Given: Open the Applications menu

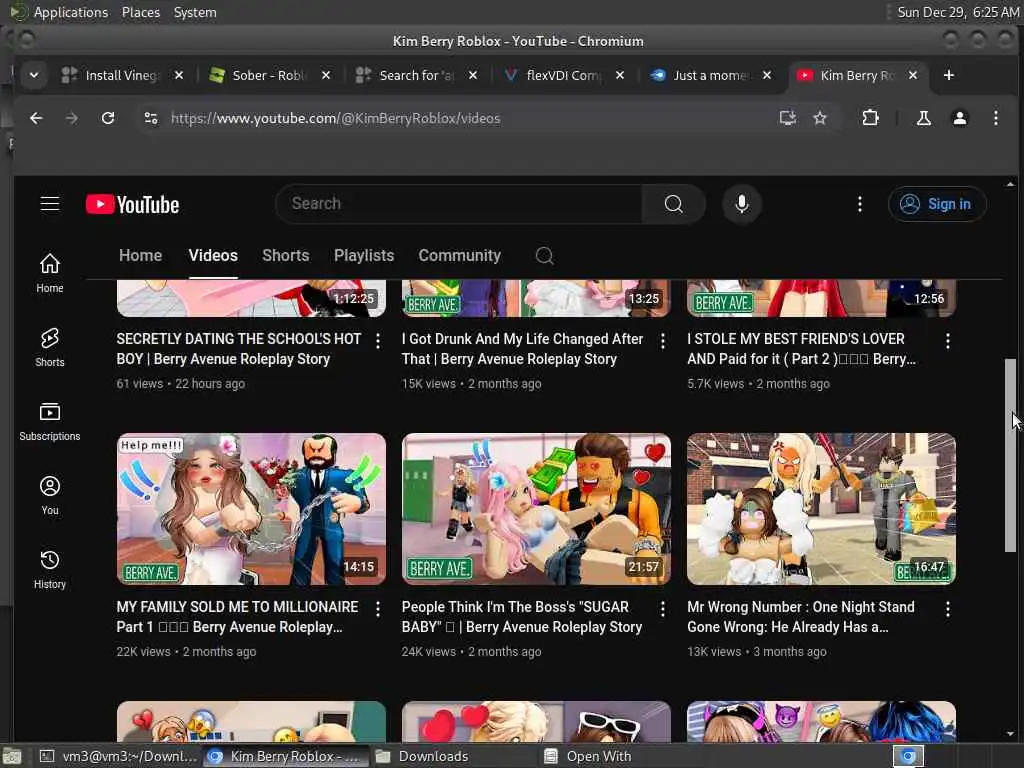Looking at the screenshot, I should (71, 12).
